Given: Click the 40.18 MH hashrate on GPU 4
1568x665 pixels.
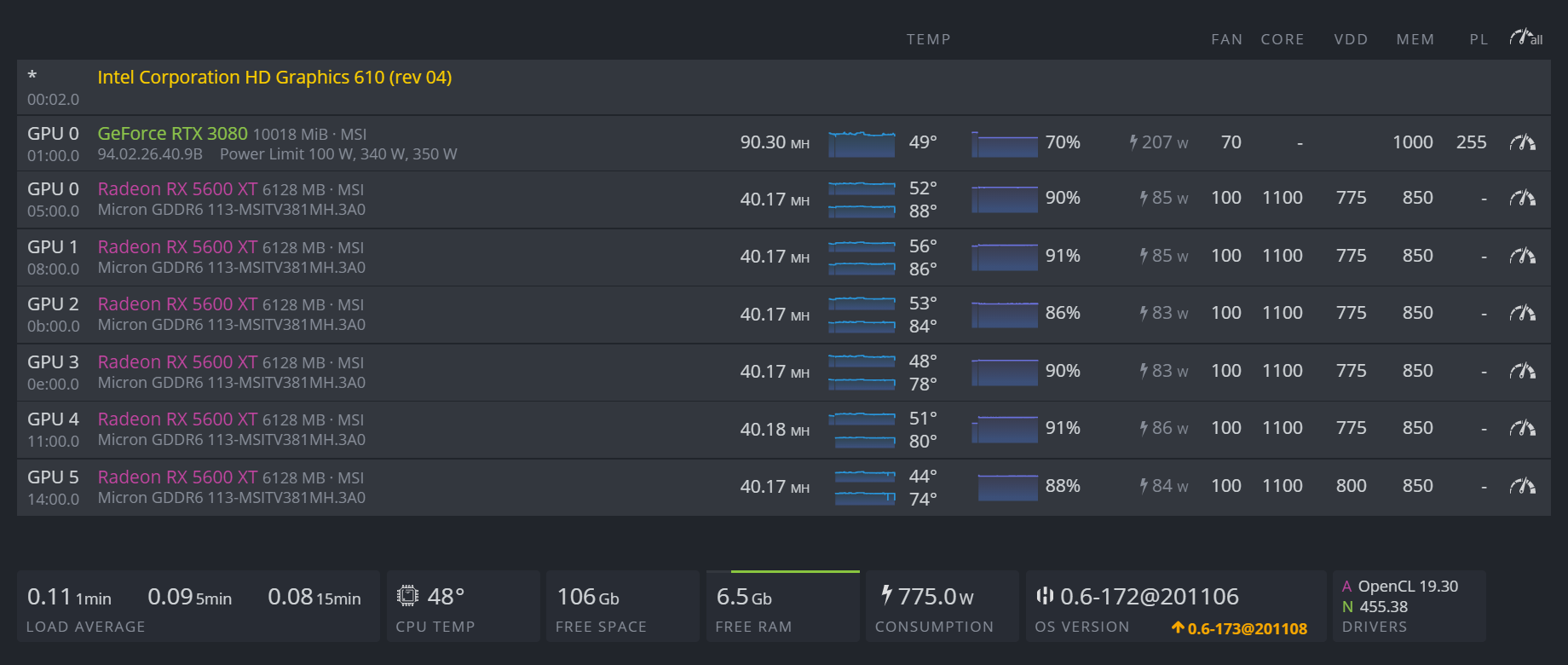Looking at the screenshot, I should point(775,430).
